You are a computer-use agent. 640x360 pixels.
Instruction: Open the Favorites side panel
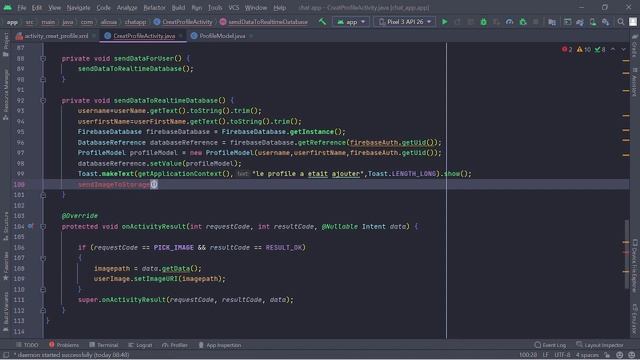click(6, 265)
